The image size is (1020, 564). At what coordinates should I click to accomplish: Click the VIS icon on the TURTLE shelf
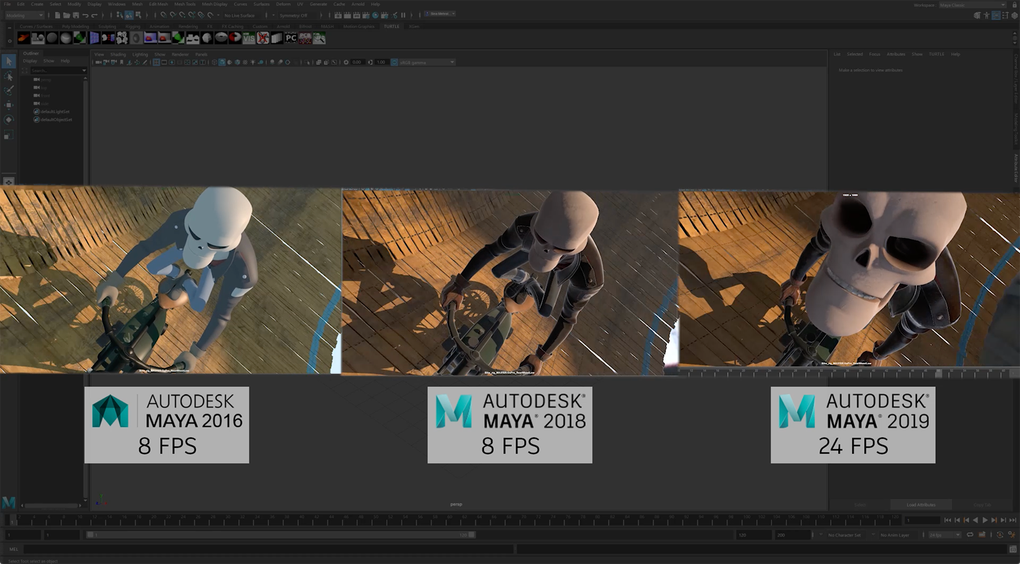(249, 38)
